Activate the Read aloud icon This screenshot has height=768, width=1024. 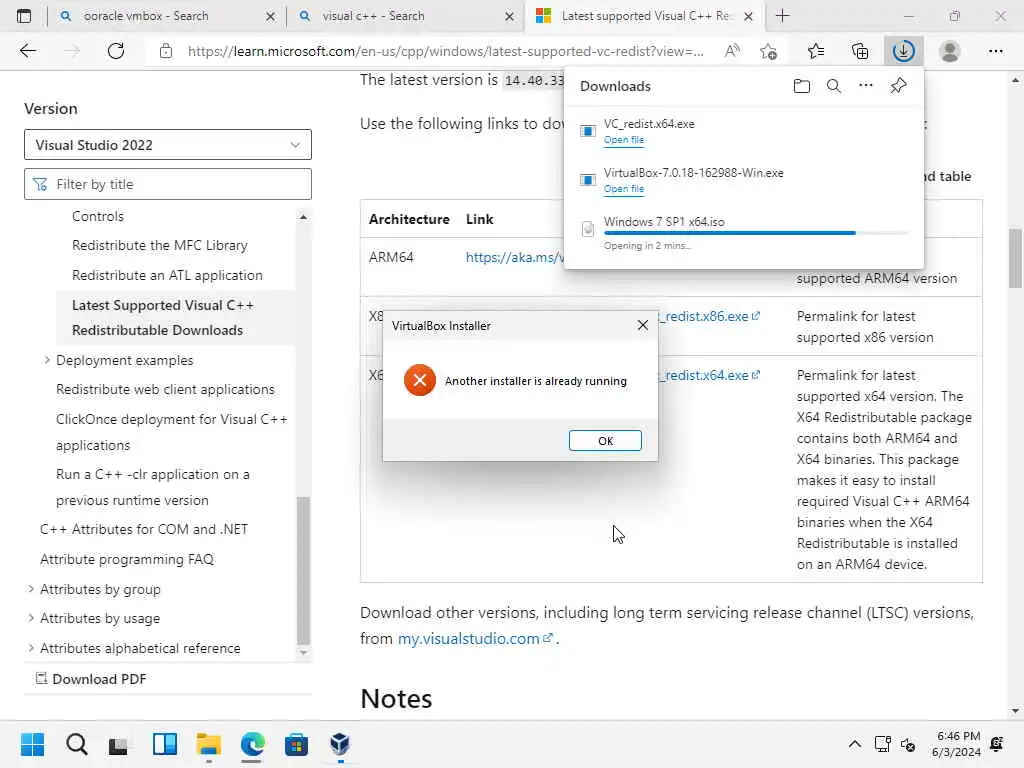pos(732,51)
